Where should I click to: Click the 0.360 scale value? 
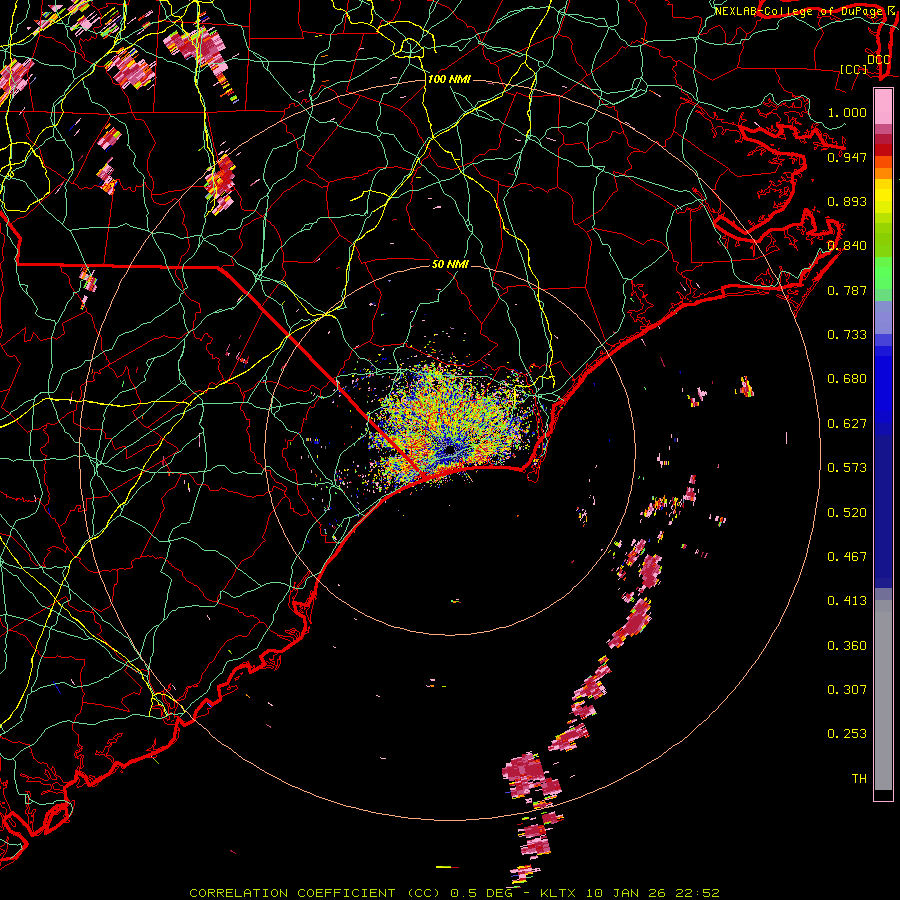point(847,646)
